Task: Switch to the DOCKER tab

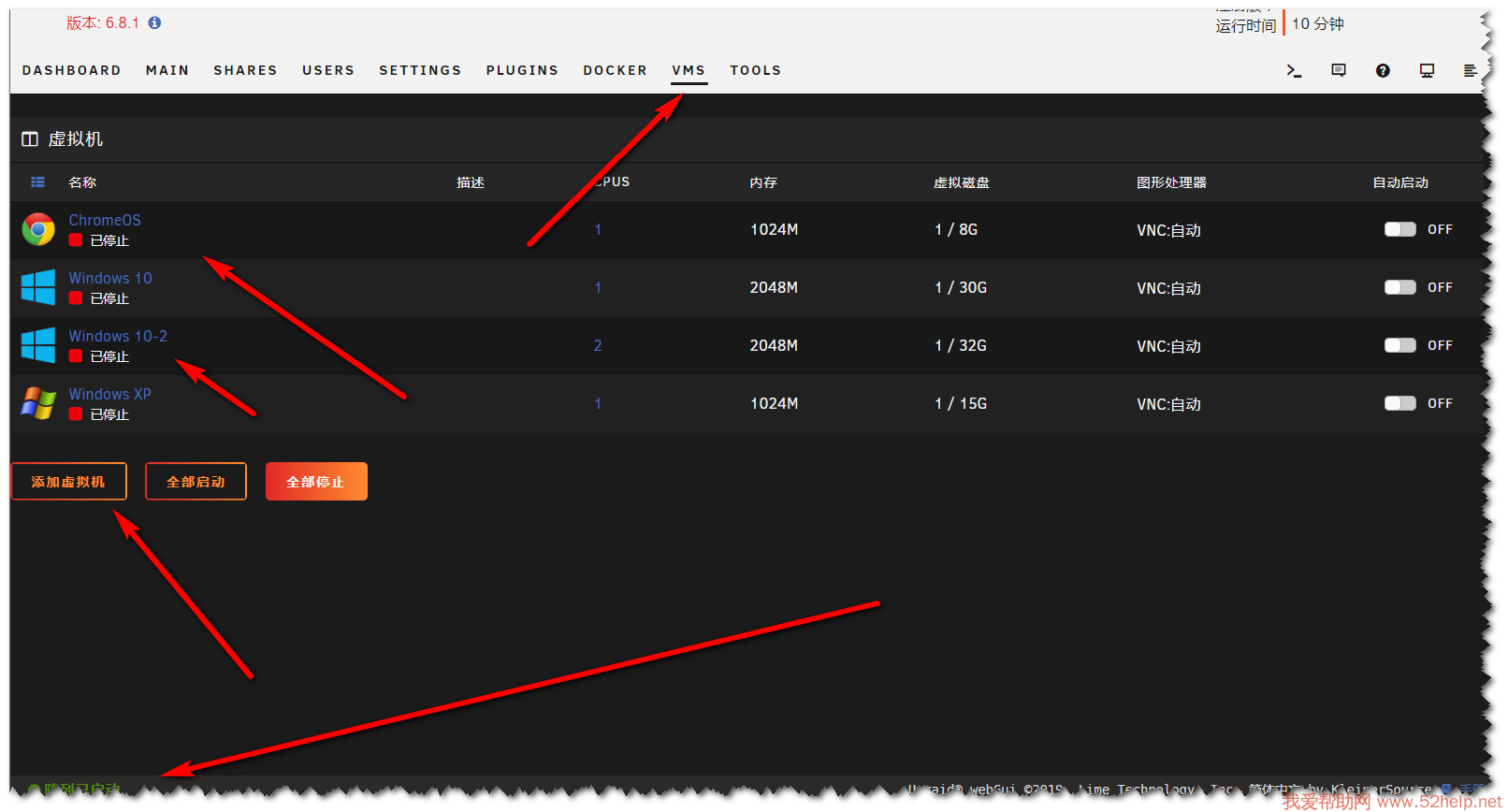Action: coord(615,70)
